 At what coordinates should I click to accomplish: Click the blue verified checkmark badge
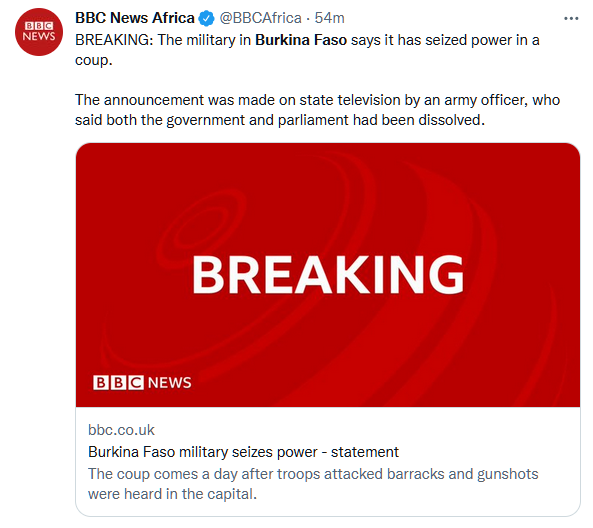point(206,18)
